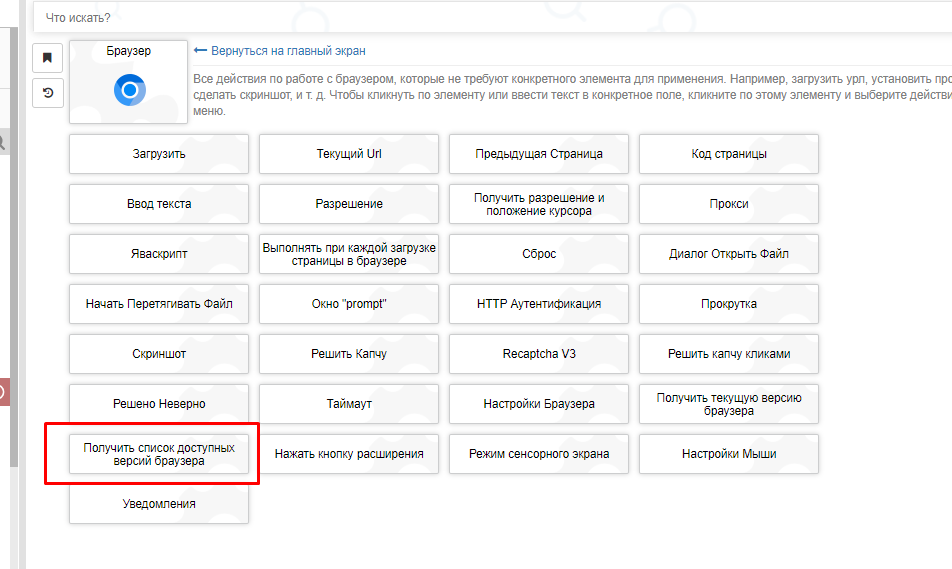The height and width of the screenshot is (569, 952).
Task: Open the "Уведомления" action
Action: (x=159, y=504)
